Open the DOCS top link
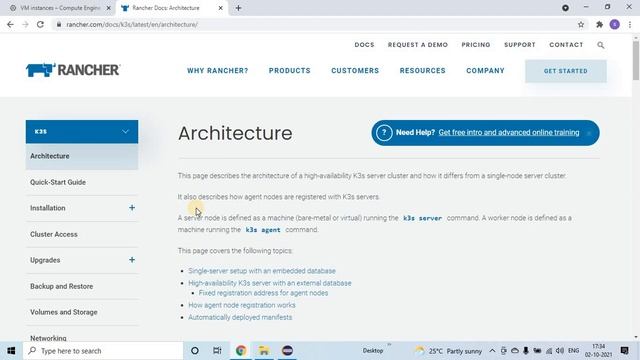Screen dimensions: 640x360 364,44
